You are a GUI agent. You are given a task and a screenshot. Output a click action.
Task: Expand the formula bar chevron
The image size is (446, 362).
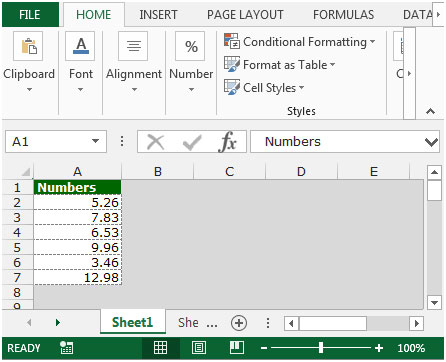point(431,142)
